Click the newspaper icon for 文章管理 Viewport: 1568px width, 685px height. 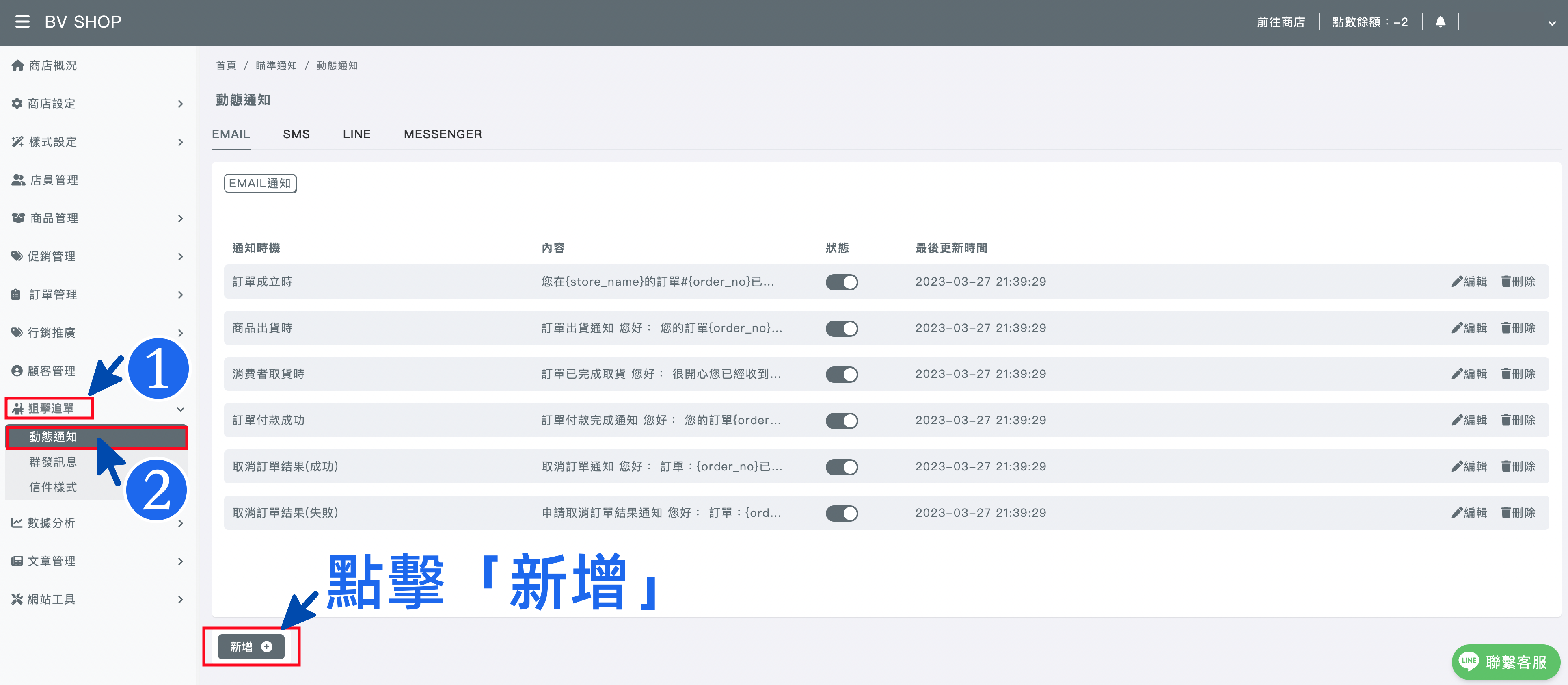(x=17, y=561)
